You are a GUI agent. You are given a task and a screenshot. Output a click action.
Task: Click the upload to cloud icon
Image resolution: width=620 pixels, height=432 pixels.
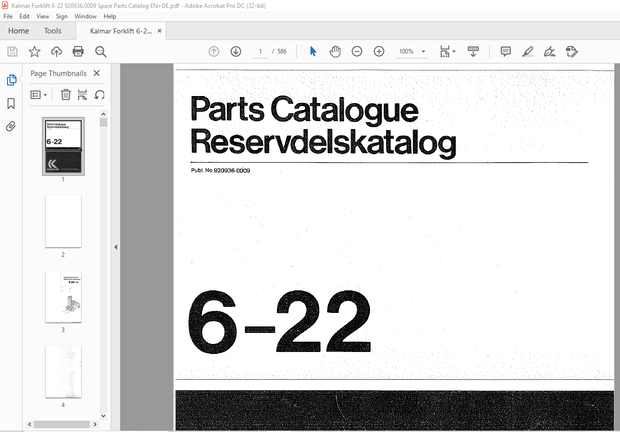[57, 51]
